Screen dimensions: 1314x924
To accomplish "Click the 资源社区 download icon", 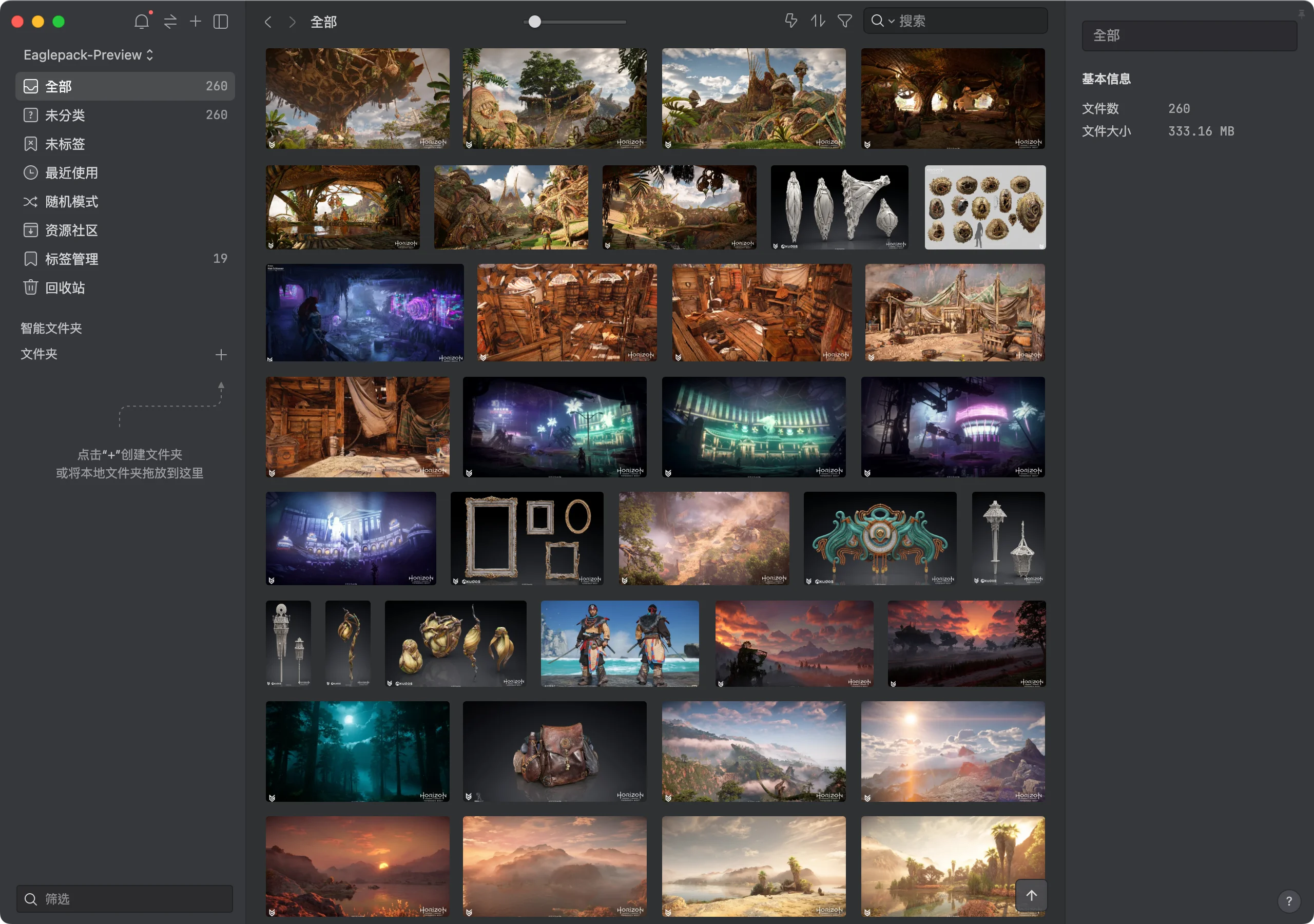I will click(x=31, y=230).
